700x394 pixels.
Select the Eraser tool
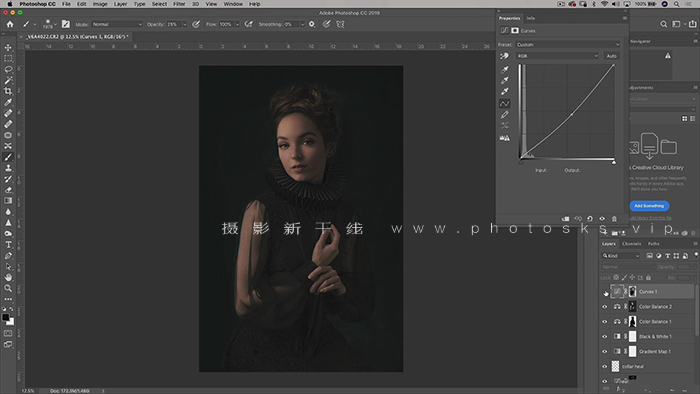click(x=8, y=190)
